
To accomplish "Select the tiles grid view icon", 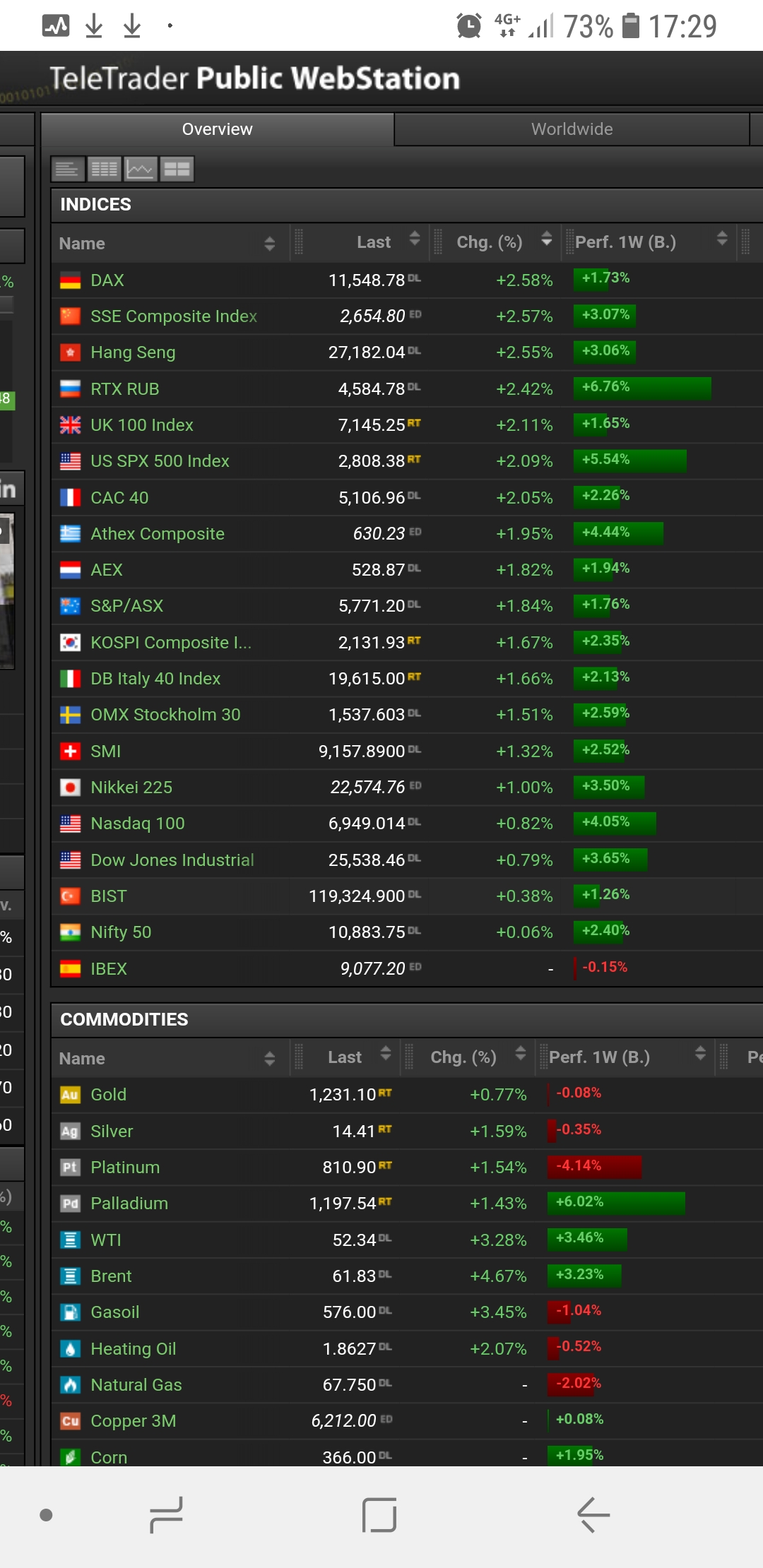I will (x=177, y=170).
